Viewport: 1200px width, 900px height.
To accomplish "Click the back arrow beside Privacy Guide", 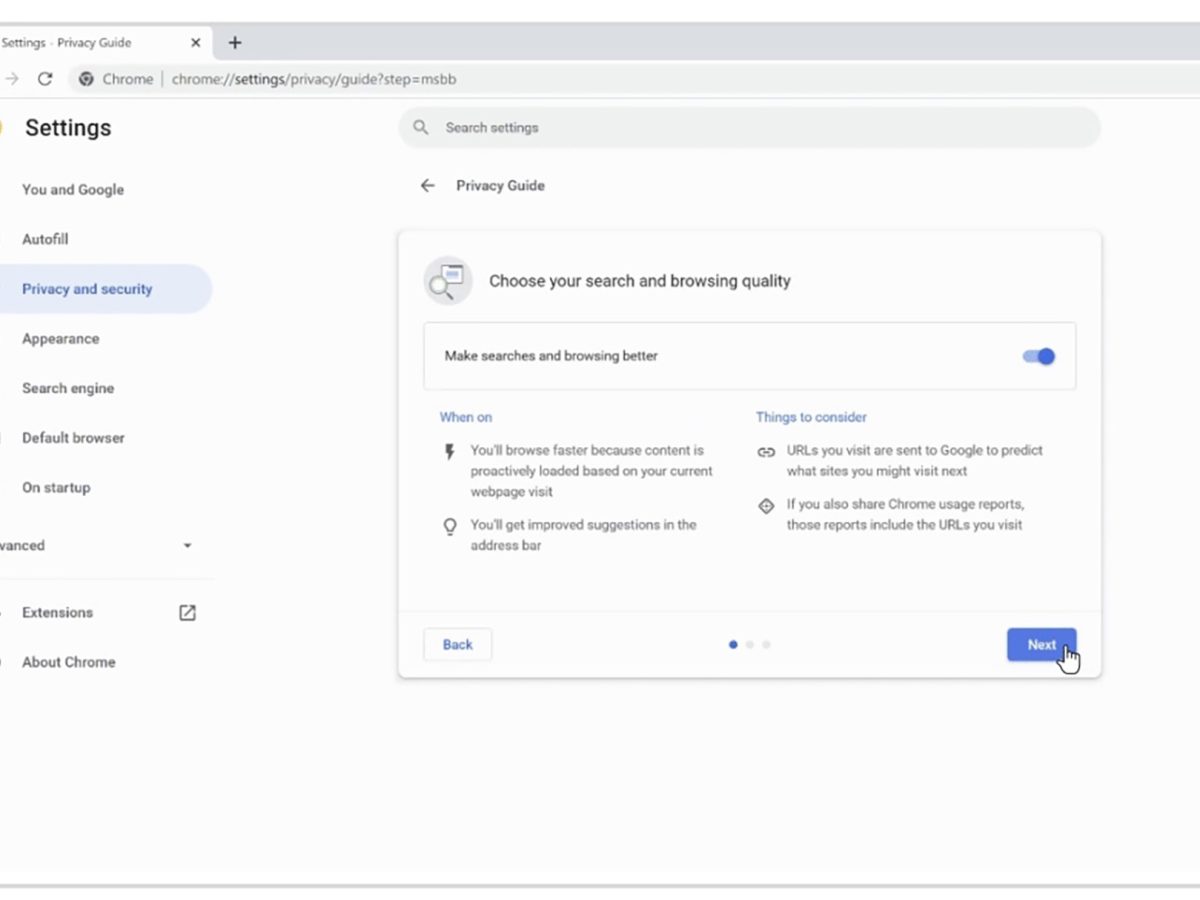I will click(428, 186).
